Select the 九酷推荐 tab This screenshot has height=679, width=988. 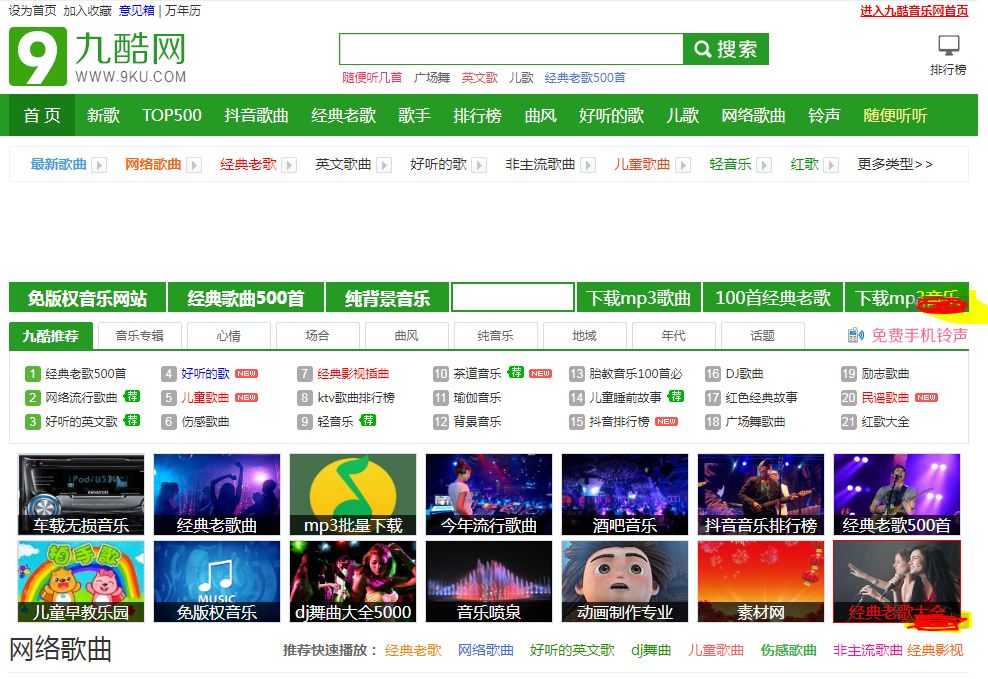(51, 336)
